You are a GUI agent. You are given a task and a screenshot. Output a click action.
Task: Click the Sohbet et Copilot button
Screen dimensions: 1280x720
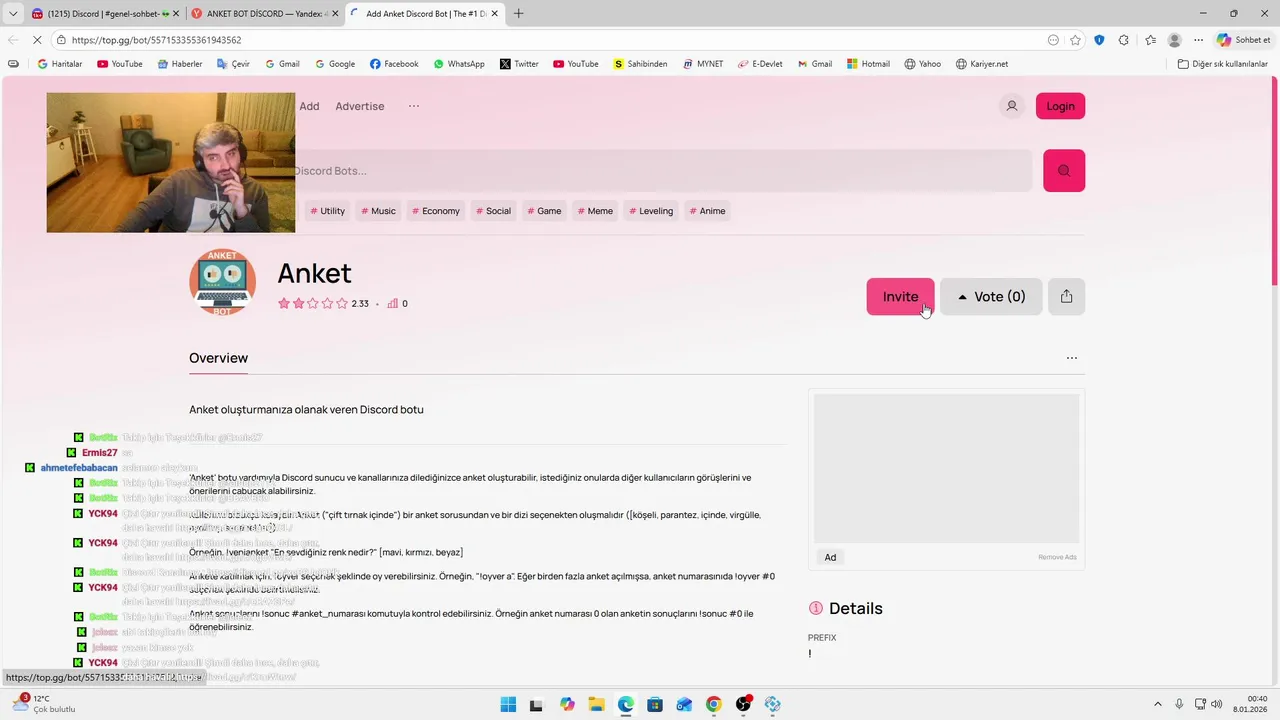pyautogui.click(x=1243, y=40)
